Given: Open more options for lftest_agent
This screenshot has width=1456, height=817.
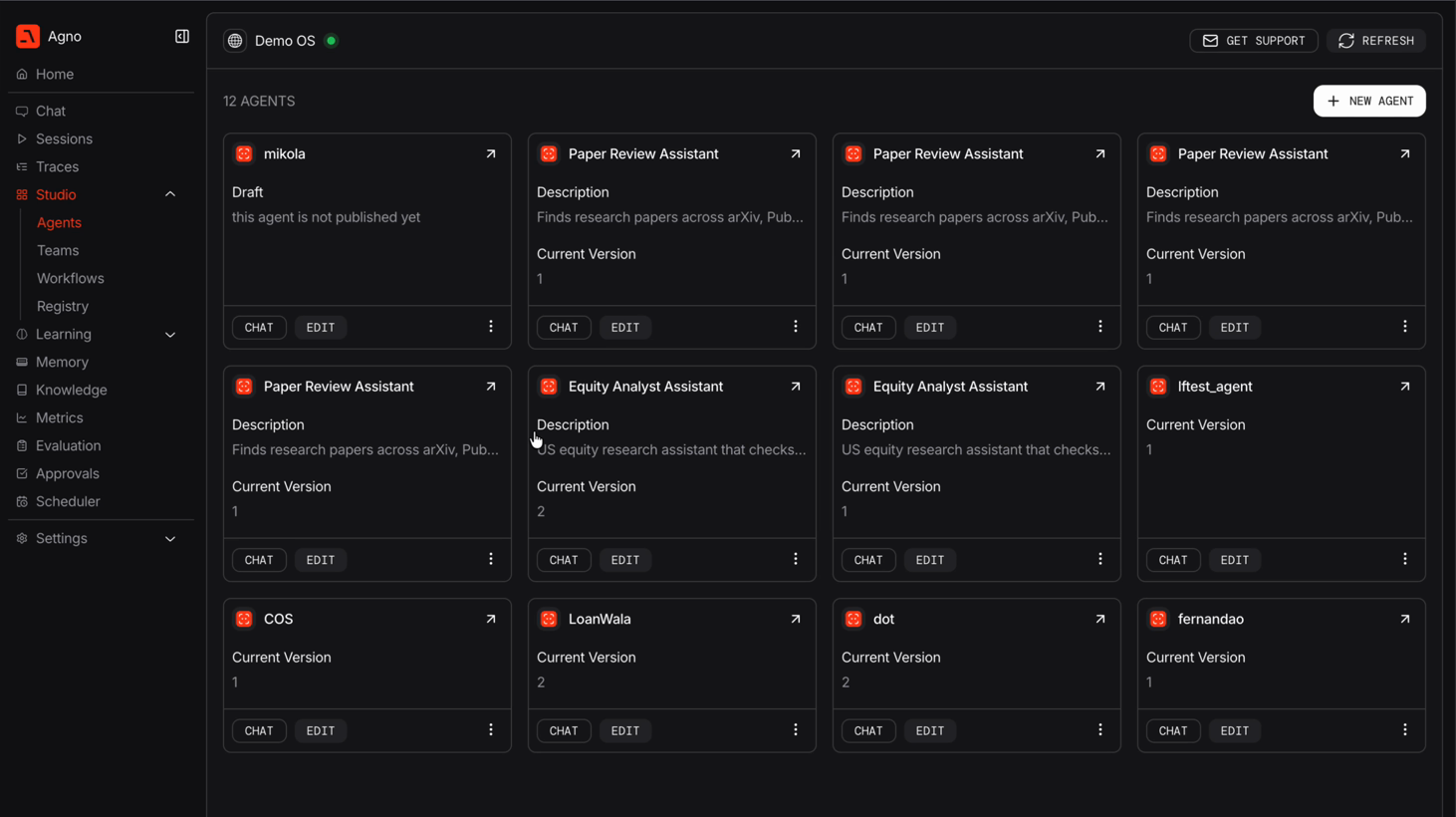Looking at the screenshot, I should click(x=1405, y=559).
